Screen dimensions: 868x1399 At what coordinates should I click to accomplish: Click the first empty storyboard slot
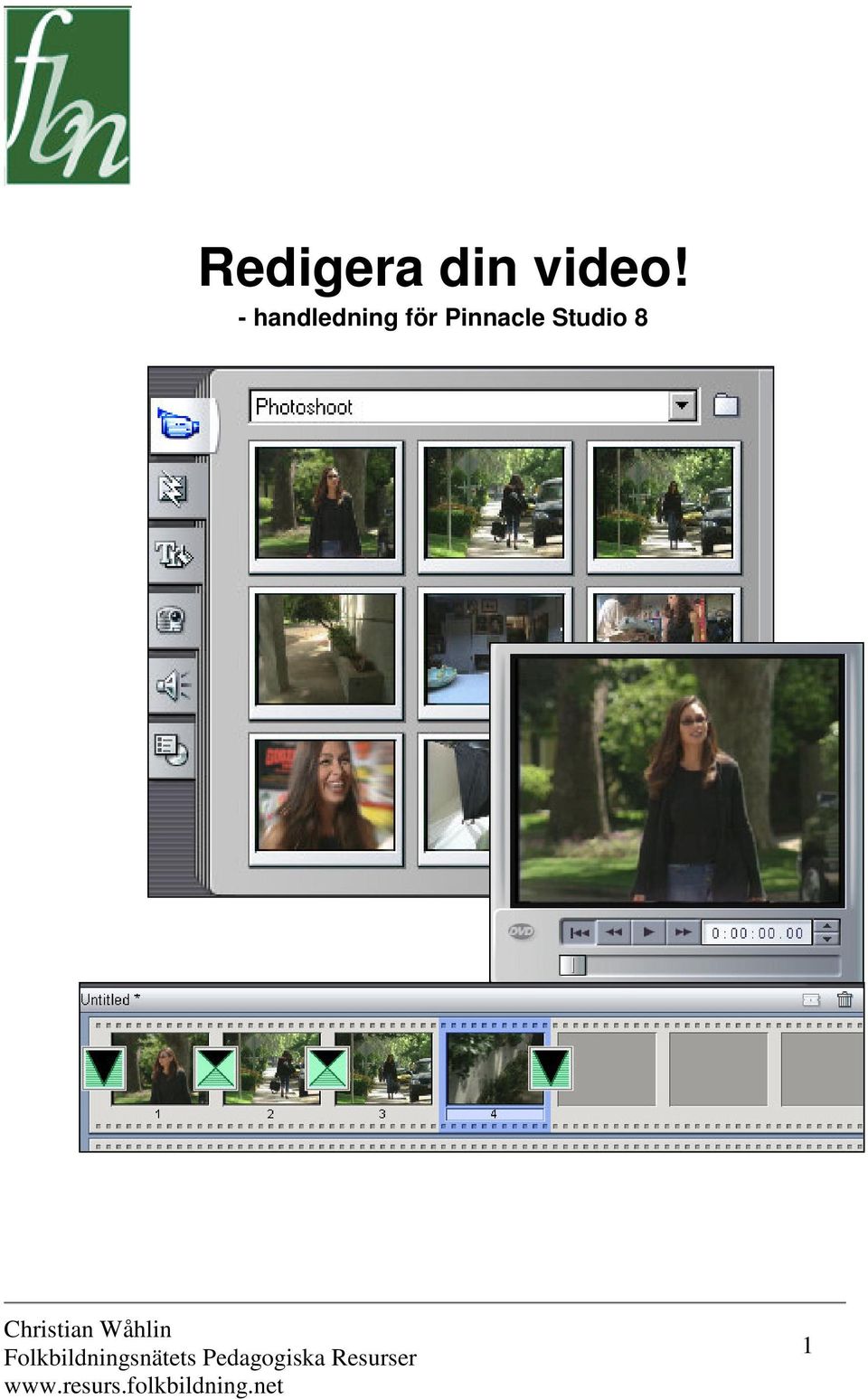[606, 1069]
